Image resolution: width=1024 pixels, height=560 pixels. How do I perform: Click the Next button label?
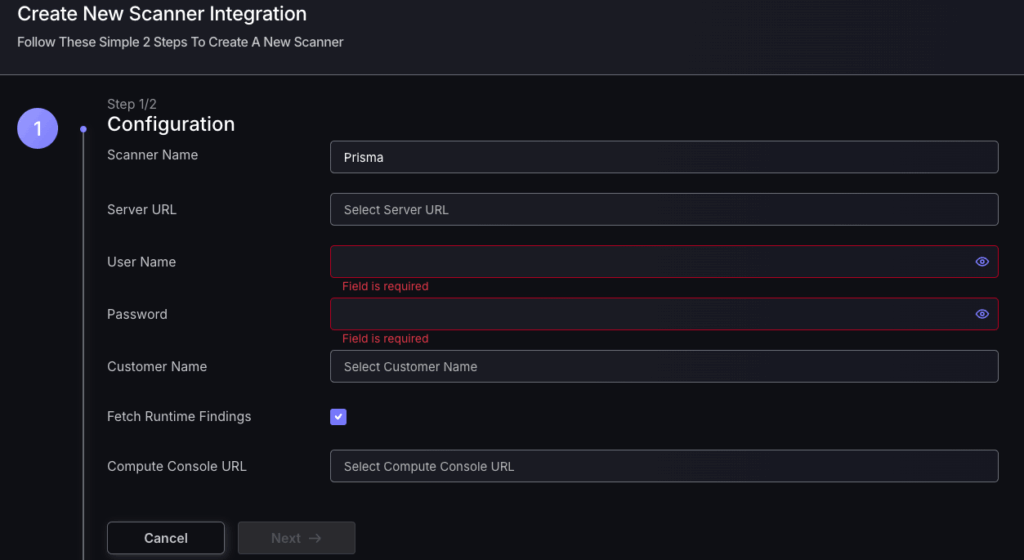point(285,538)
